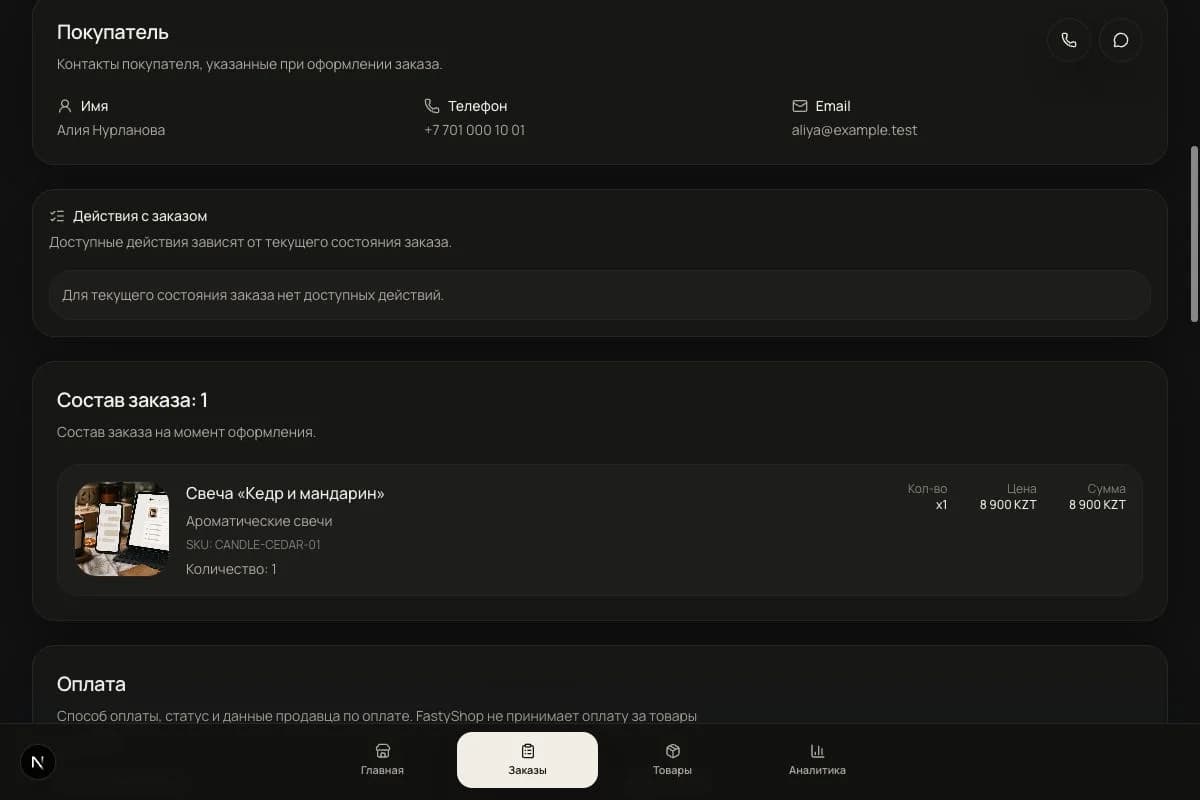Open the Заказы tab
The image size is (1200, 800).
[527, 760]
